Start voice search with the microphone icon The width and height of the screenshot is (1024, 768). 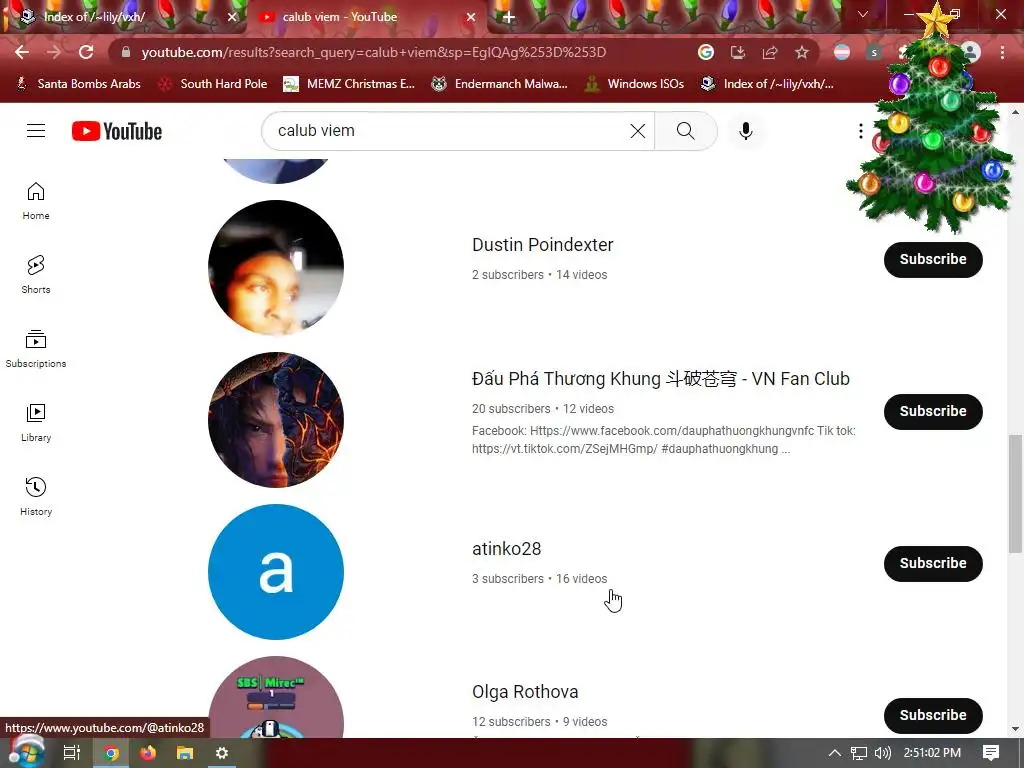tap(745, 131)
